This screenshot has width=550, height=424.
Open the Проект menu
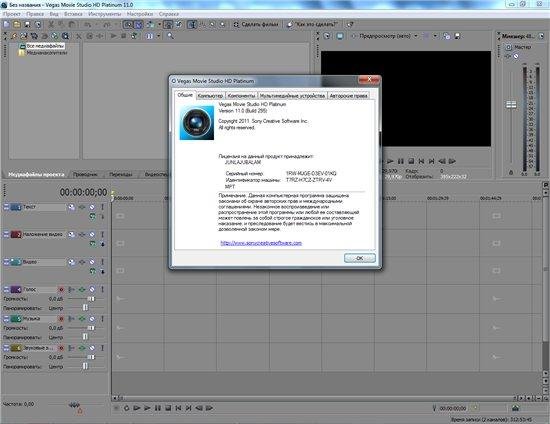[x=12, y=14]
